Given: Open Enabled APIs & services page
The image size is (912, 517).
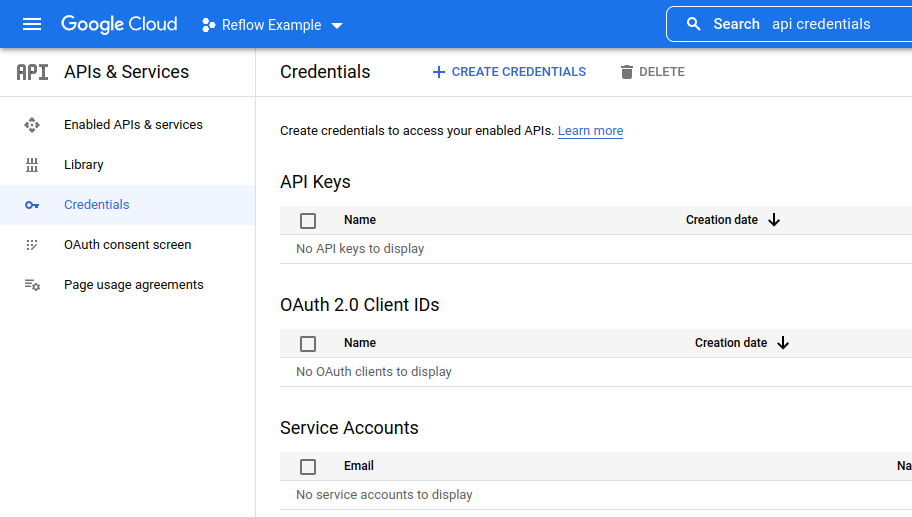Looking at the screenshot, I should (x=133, y=124).
